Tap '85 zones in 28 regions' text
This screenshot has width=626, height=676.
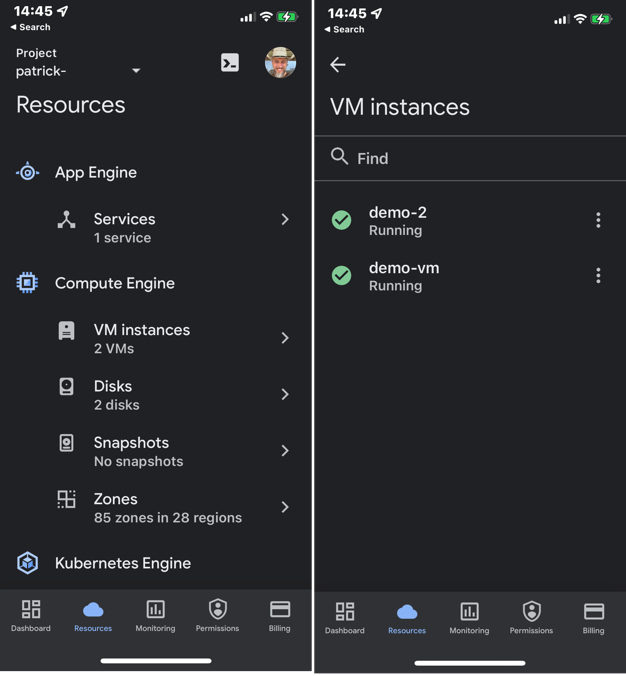[x=168, y=518]
